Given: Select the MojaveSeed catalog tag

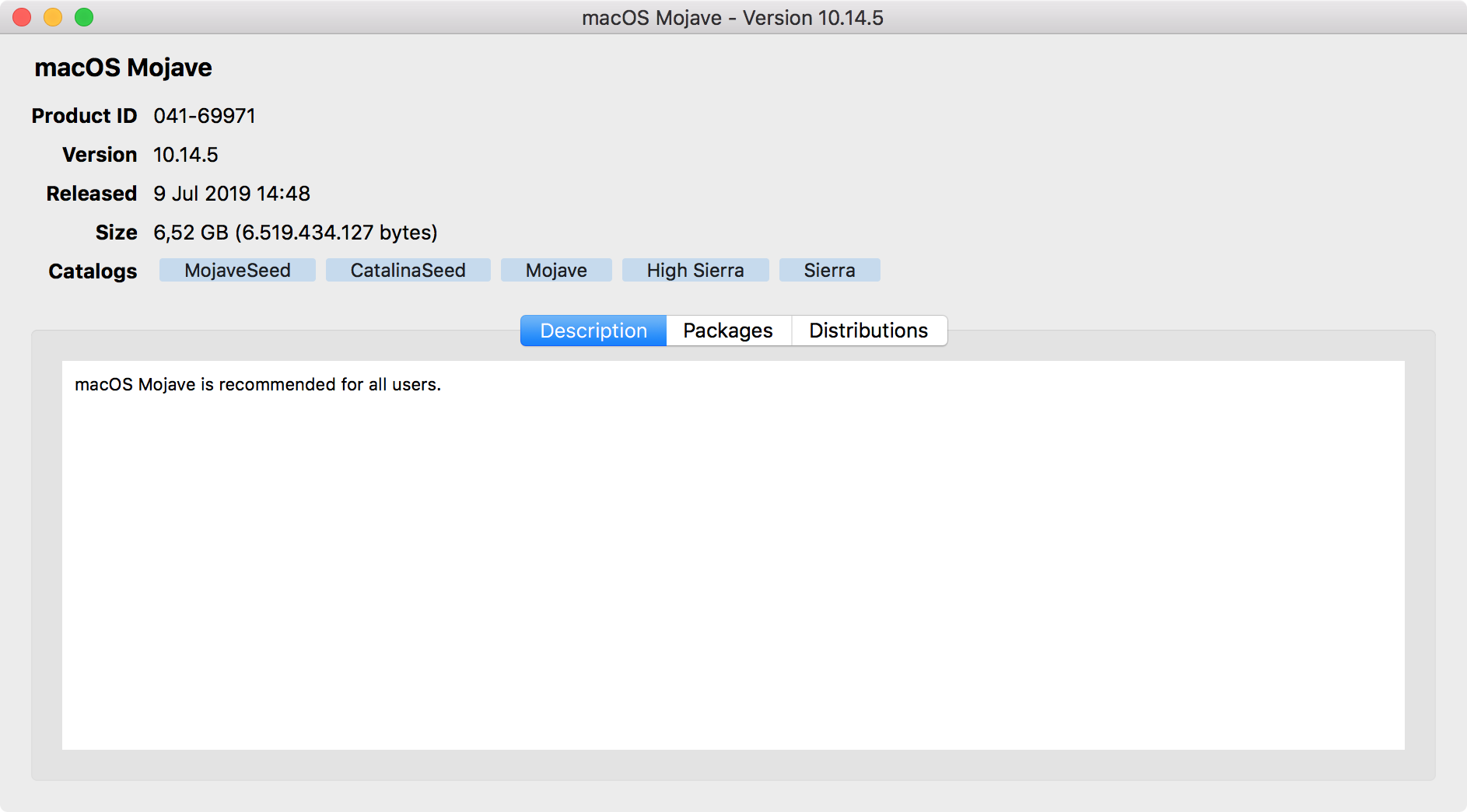Looking at the screenshot, I should click(x=237, y=270).
